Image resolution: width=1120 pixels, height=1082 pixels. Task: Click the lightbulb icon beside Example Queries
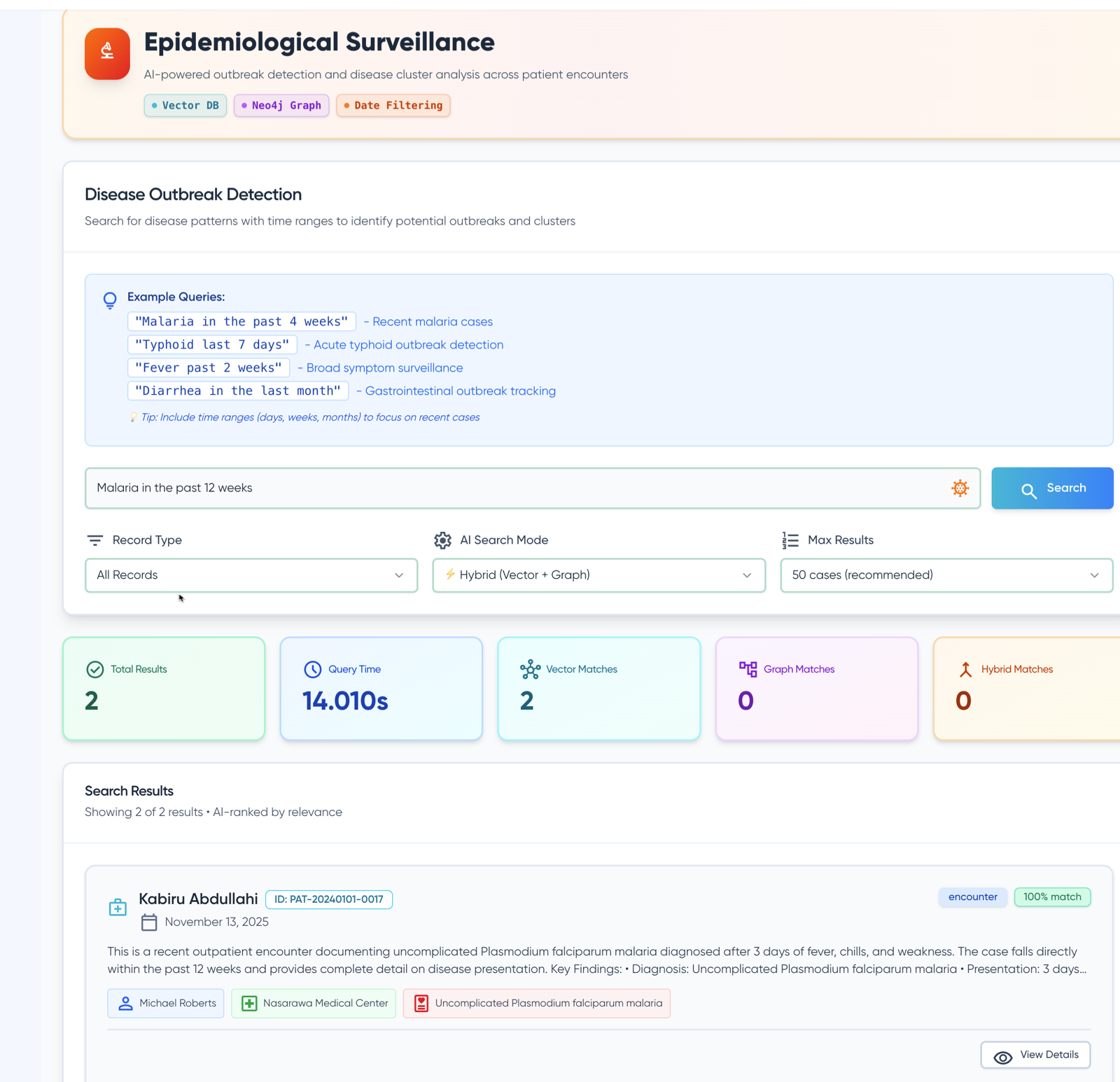coord(110,300)
